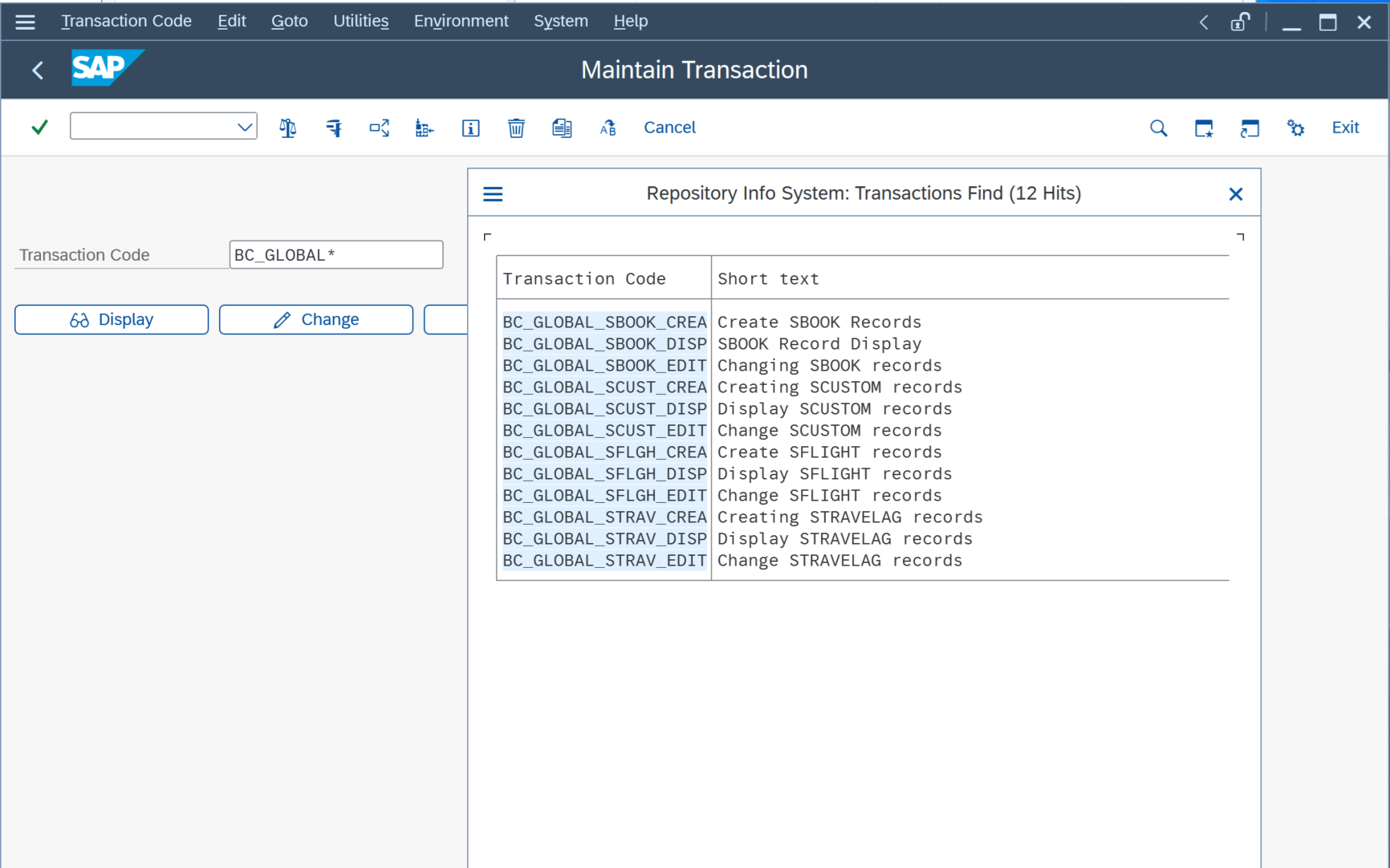Image resolution: width=1390 pixels, height=868 pixels.
Task: Click the 'SBOOK Record Display' short text
Action: coord(819,343)
